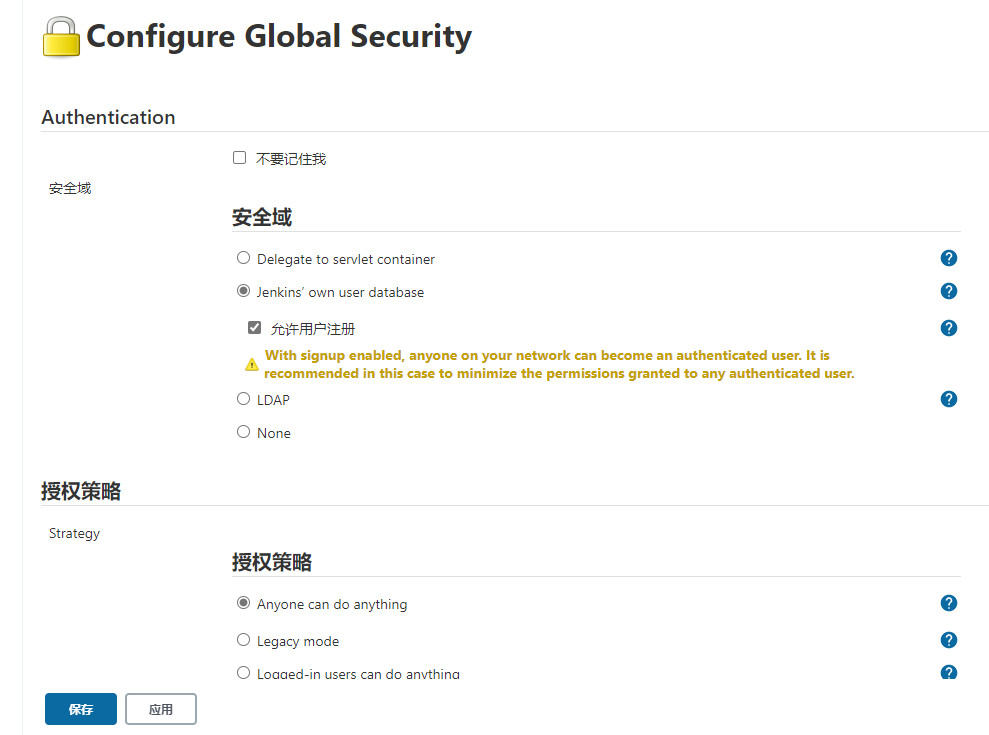This screenshot has width=989, height=735.
Task: Select None as security realm
Action: (x=243, y=432)
